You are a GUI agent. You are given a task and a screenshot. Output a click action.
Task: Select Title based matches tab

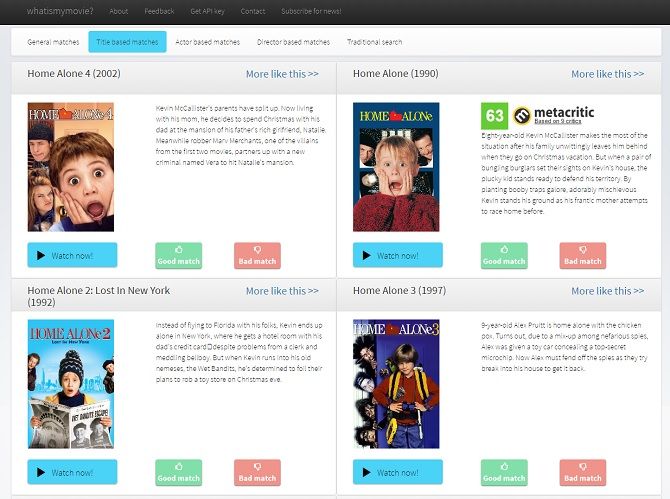pos(127,42)
